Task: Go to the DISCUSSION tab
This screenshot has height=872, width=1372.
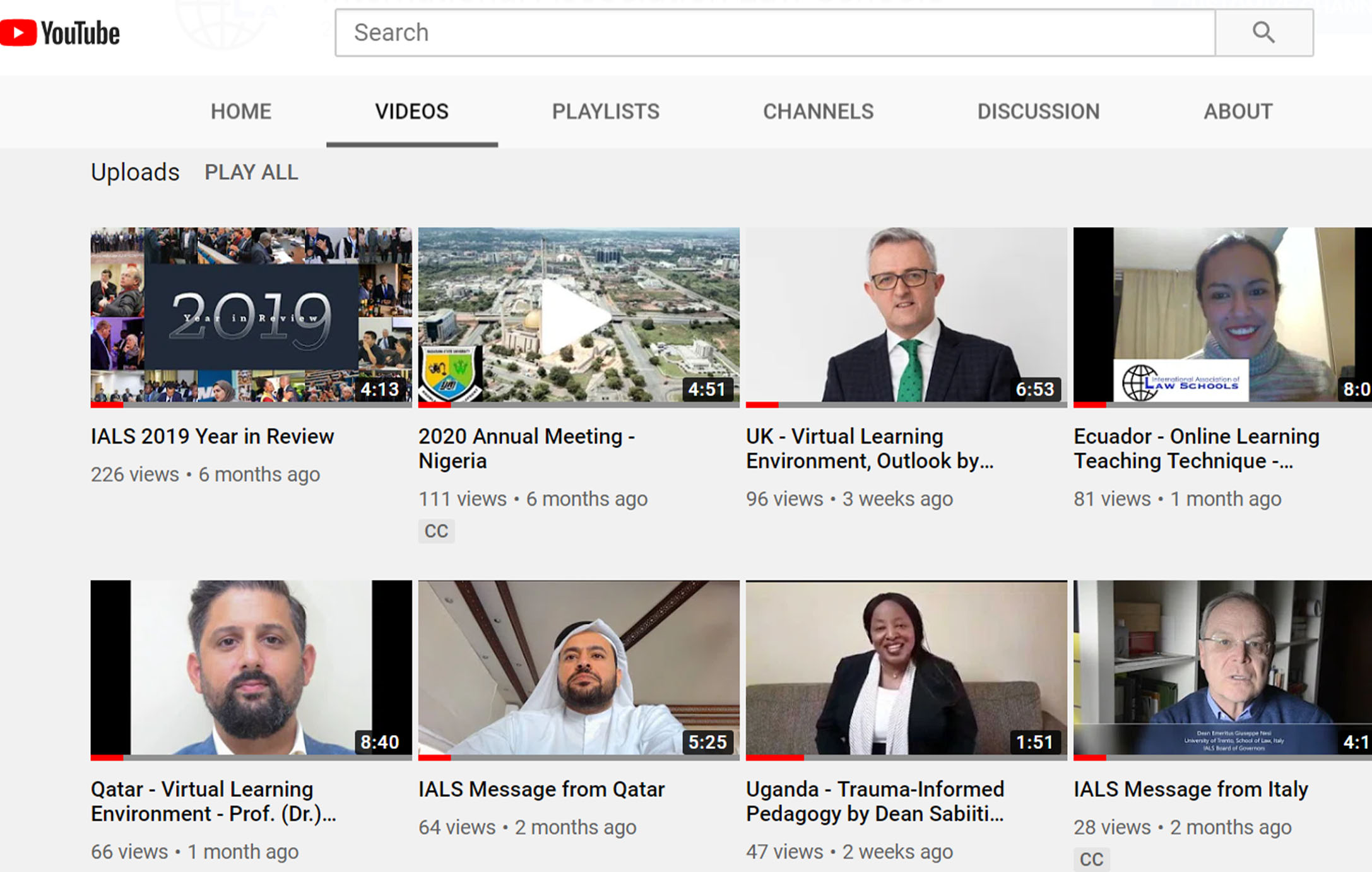Action: [x=1039, y=112]
